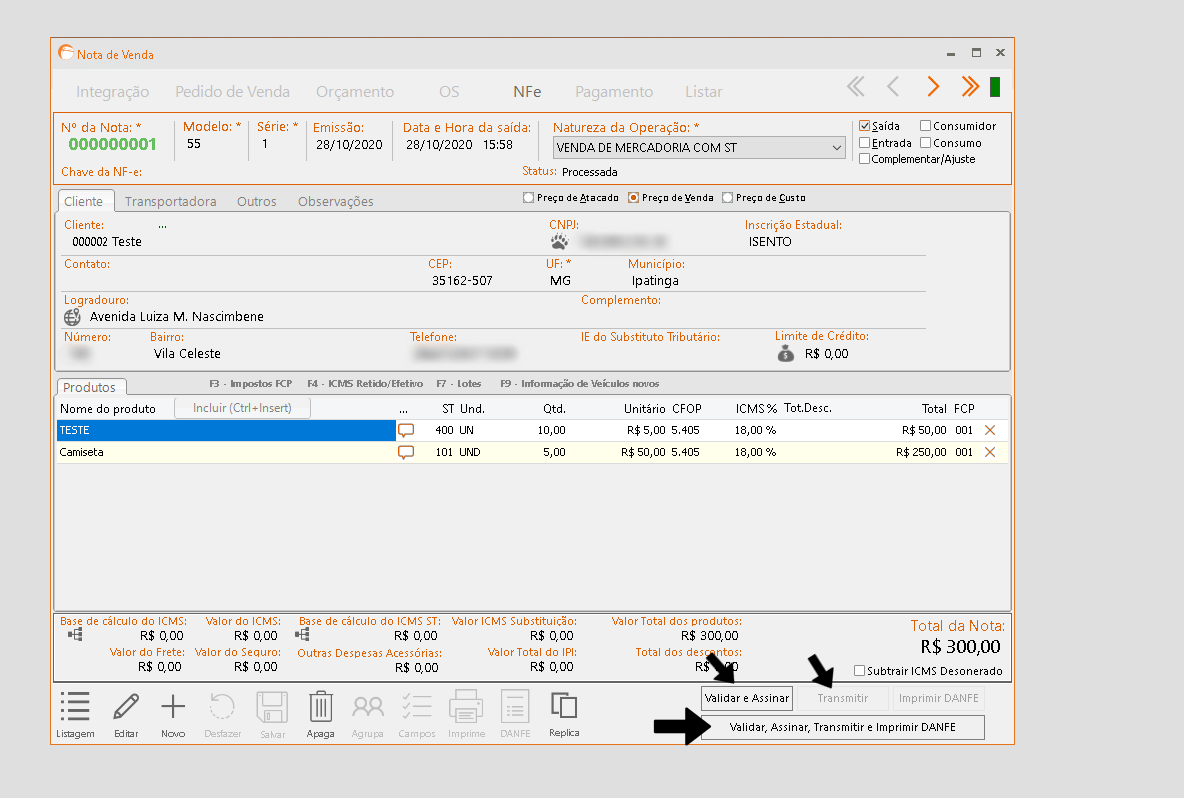
Task: Open the OS menu
Action: coord(449,91)
